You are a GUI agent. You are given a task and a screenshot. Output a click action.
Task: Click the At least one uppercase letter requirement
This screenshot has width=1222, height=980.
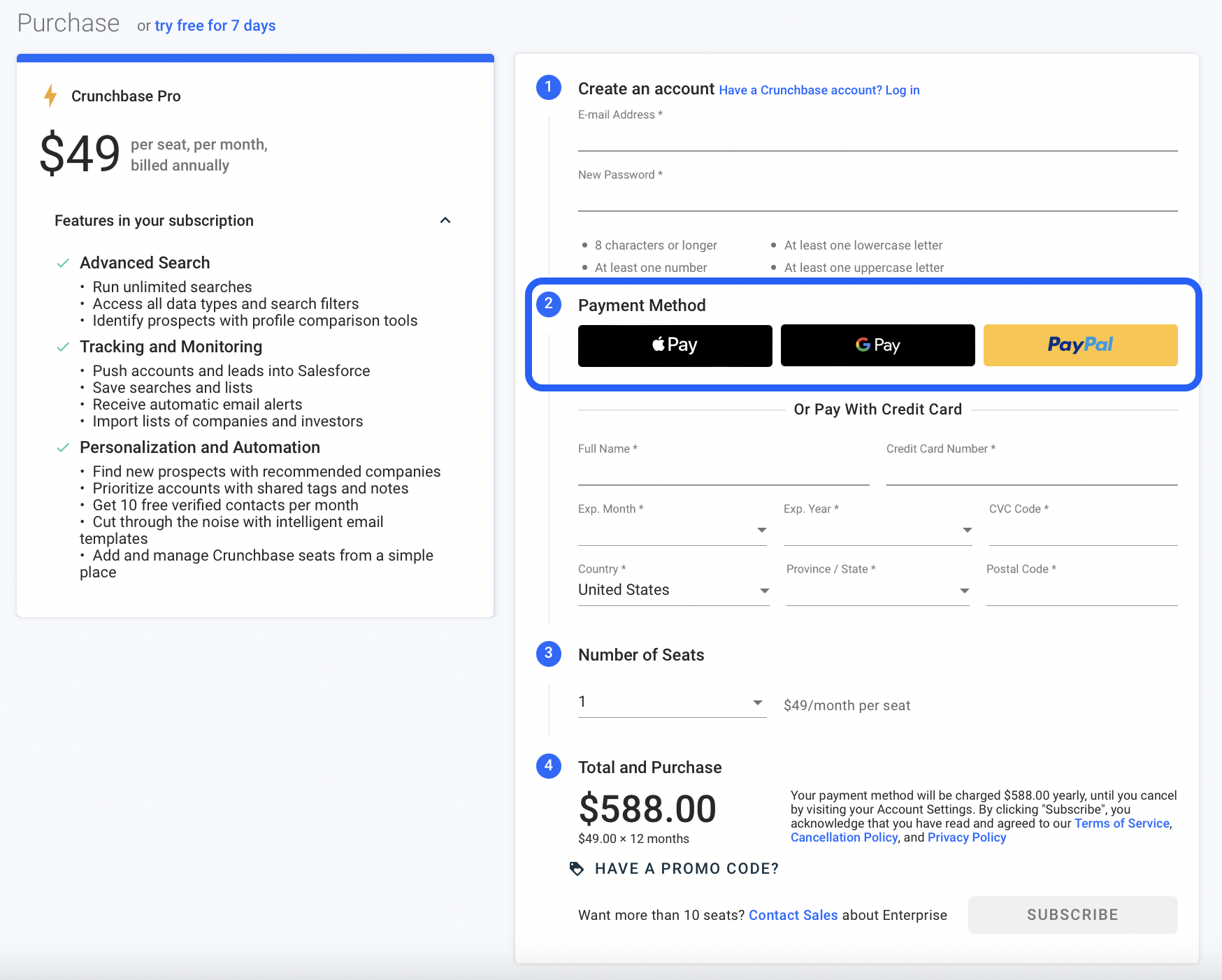pyautogui.click(x=864, y=268)
